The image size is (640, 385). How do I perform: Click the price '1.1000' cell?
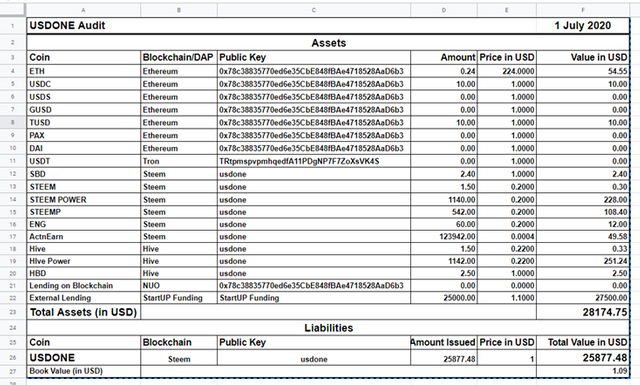507,298
